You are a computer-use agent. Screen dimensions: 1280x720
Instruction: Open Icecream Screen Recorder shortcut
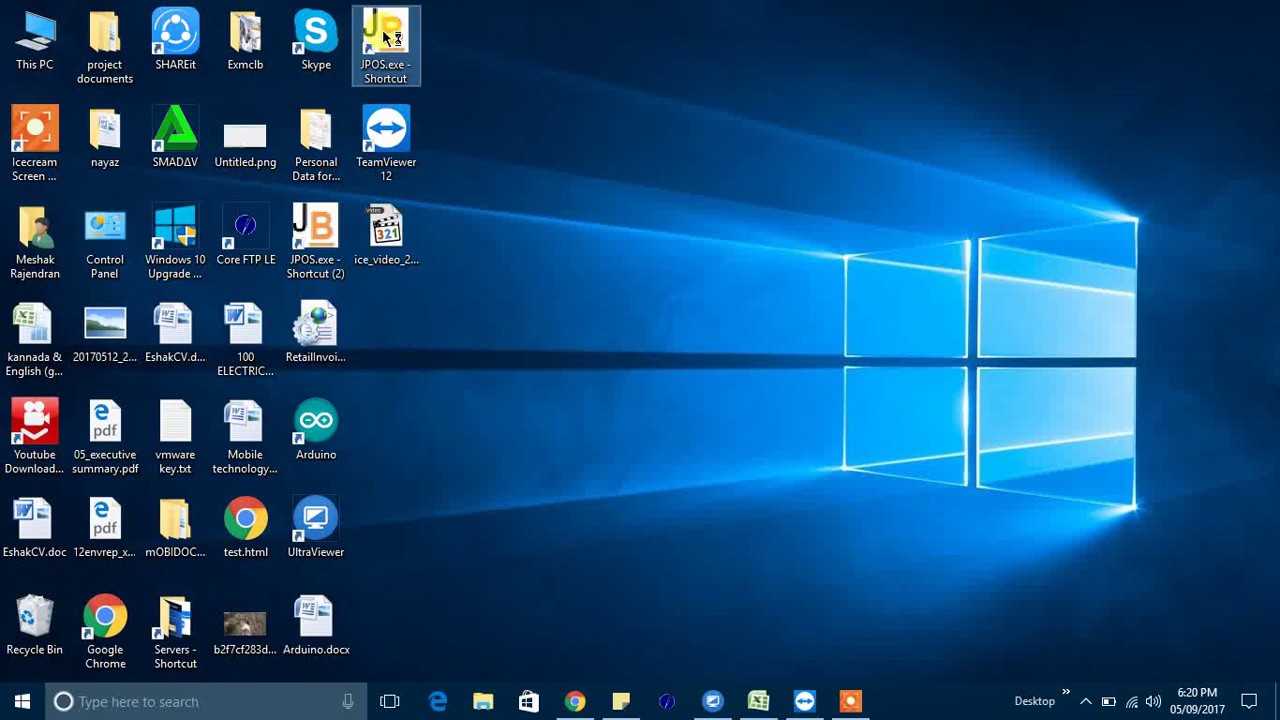(35, 145)
